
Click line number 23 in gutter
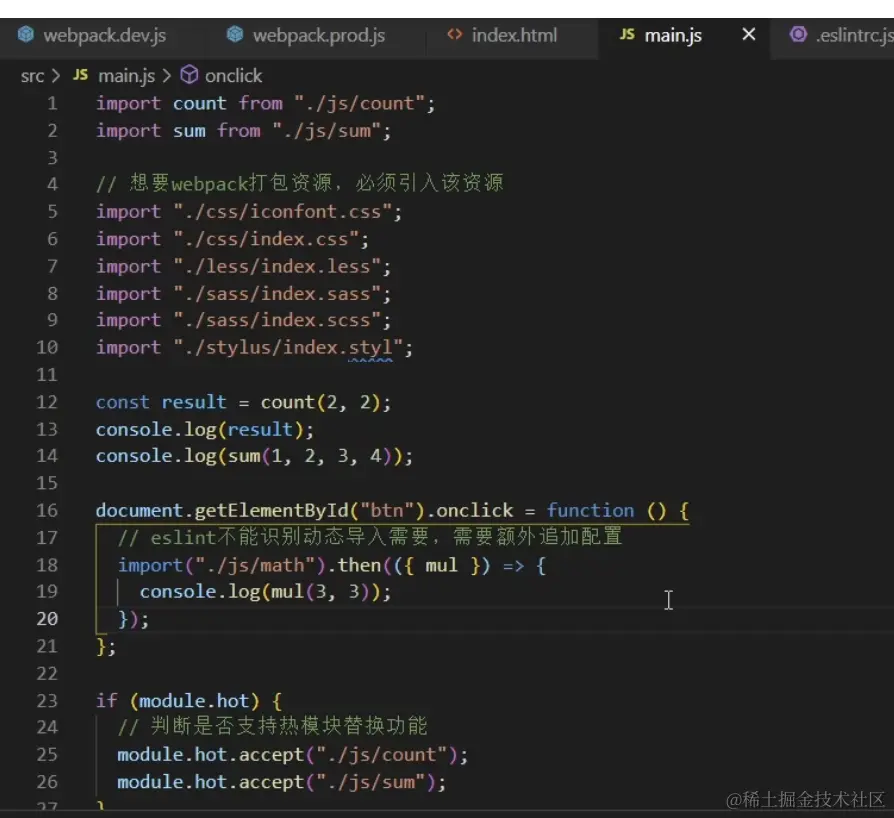pos(47,700)
